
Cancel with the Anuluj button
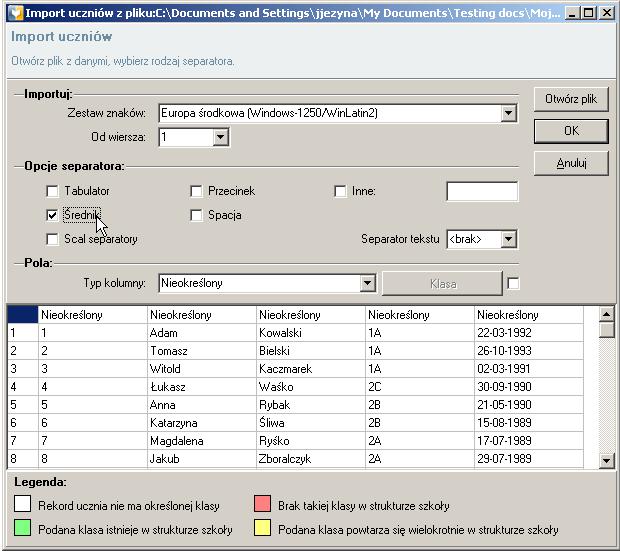(x=571, y=163)
